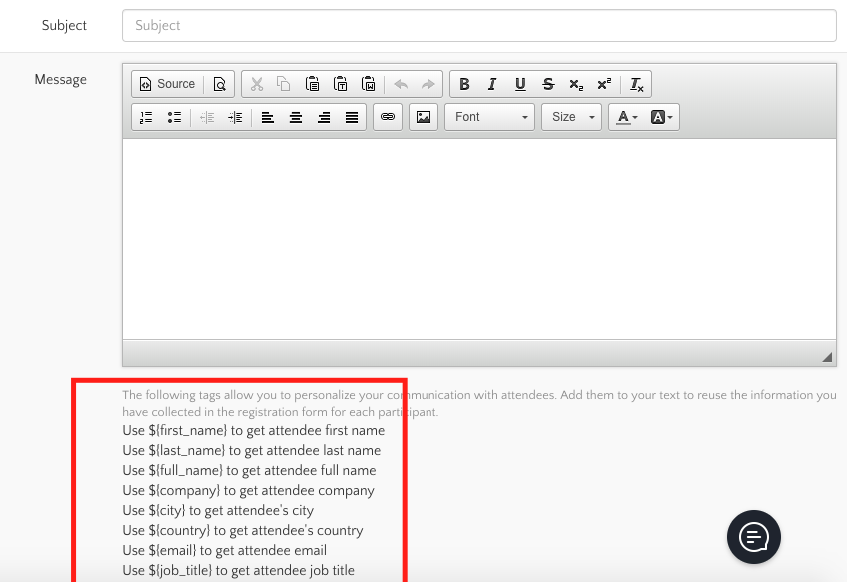Viewport: 847px width, 582px height.
Task: Apply Strikethrough formatting
Action: 548,84
